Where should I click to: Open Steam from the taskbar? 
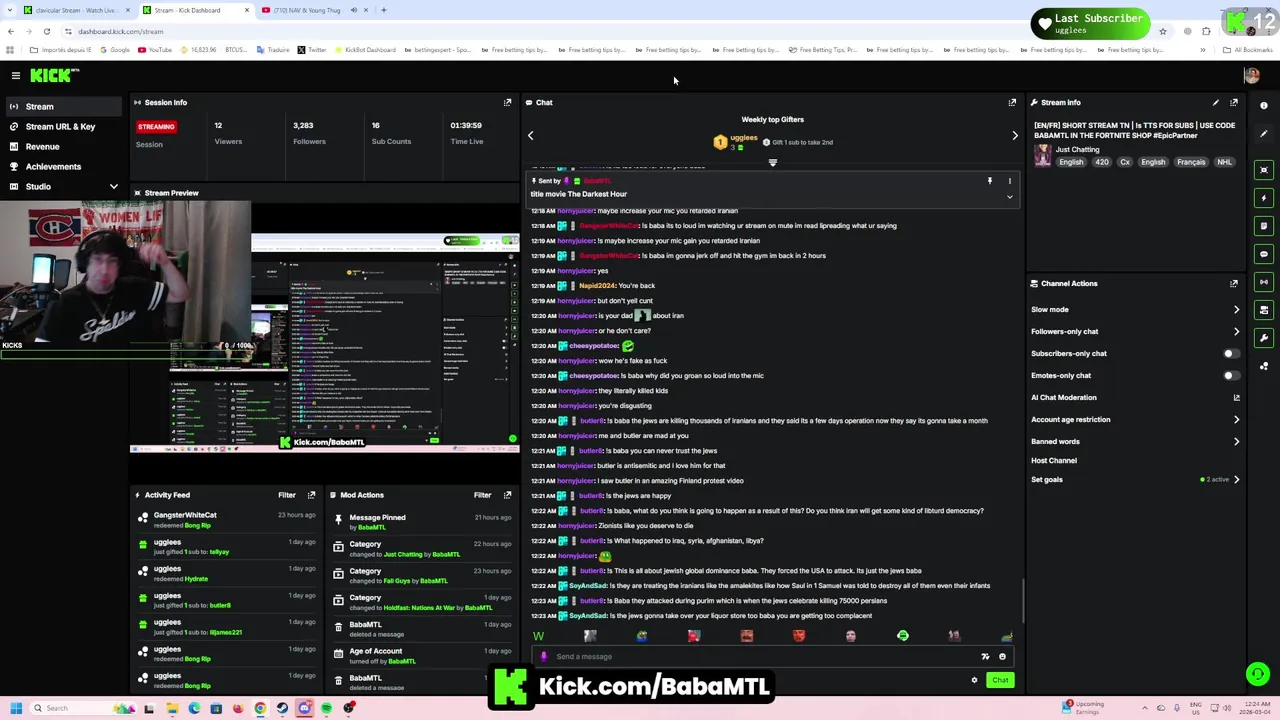[x=282, y=708]
